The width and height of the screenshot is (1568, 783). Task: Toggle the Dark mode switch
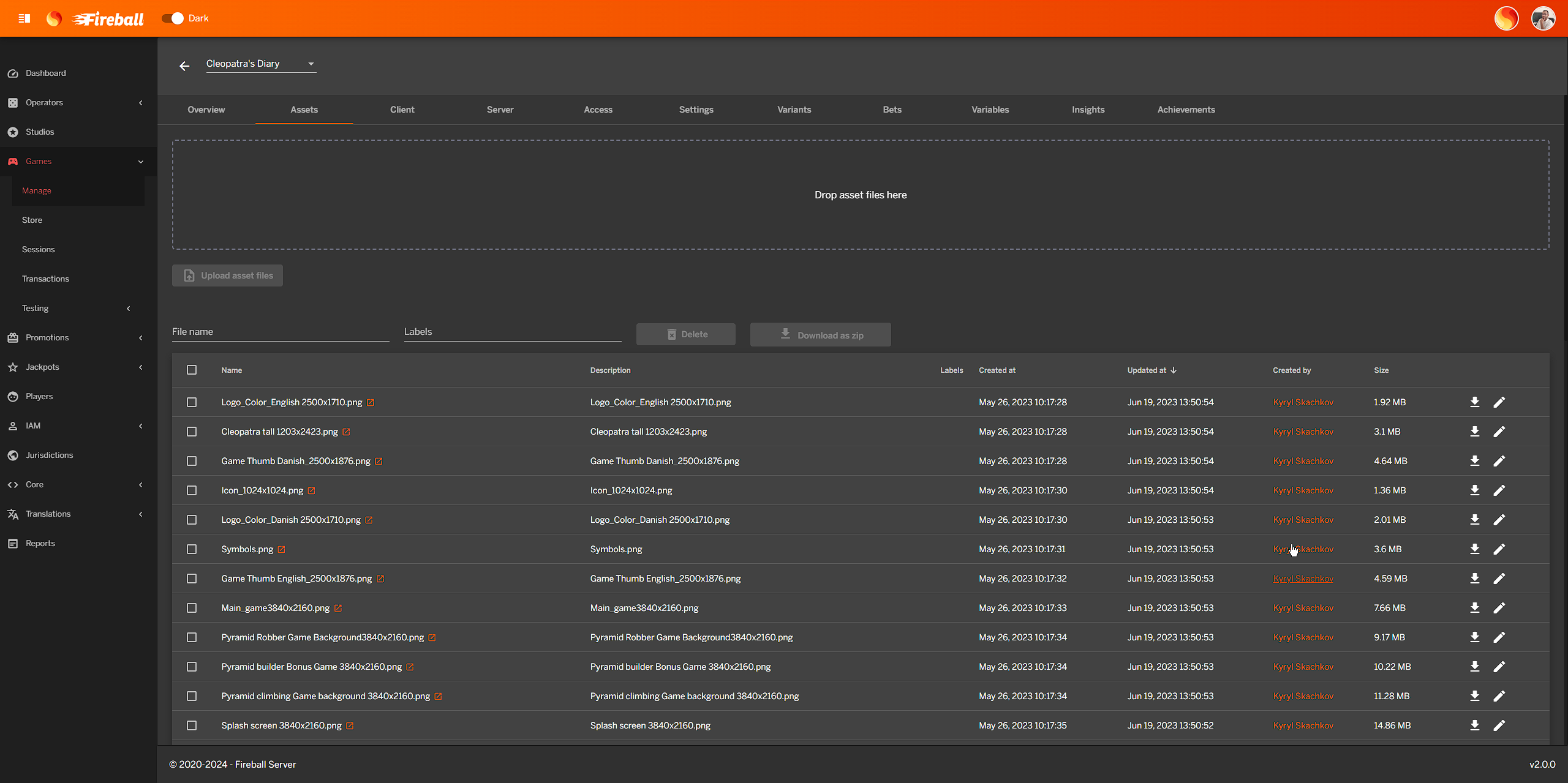tap(173, 18)
